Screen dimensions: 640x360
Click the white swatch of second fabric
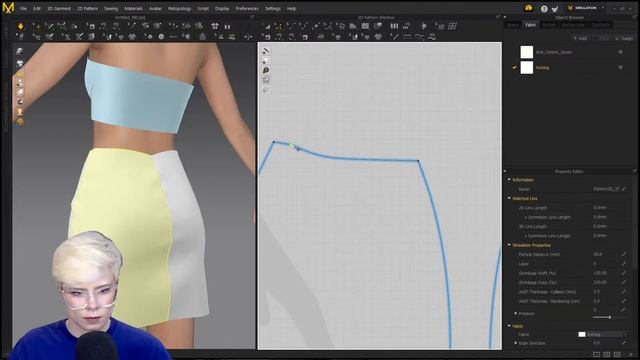(x=527, y=67)
